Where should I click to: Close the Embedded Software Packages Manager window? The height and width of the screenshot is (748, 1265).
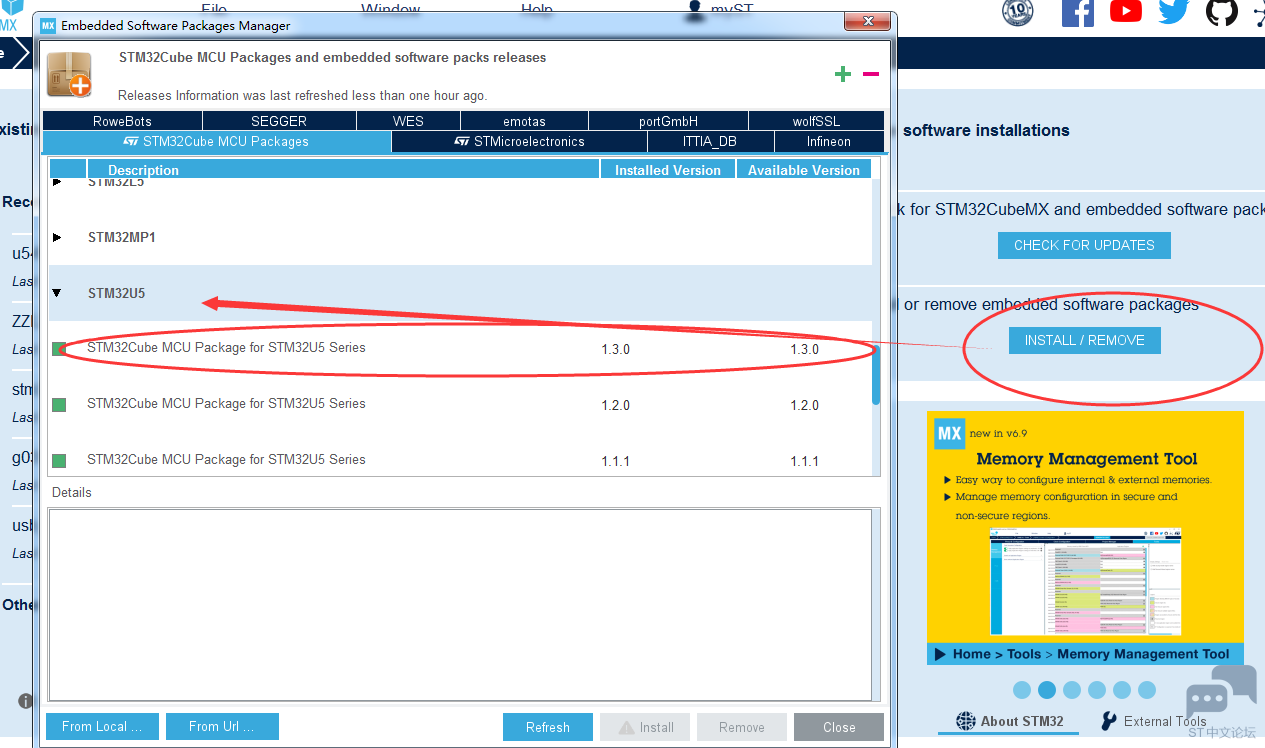[x=867, y=23]
